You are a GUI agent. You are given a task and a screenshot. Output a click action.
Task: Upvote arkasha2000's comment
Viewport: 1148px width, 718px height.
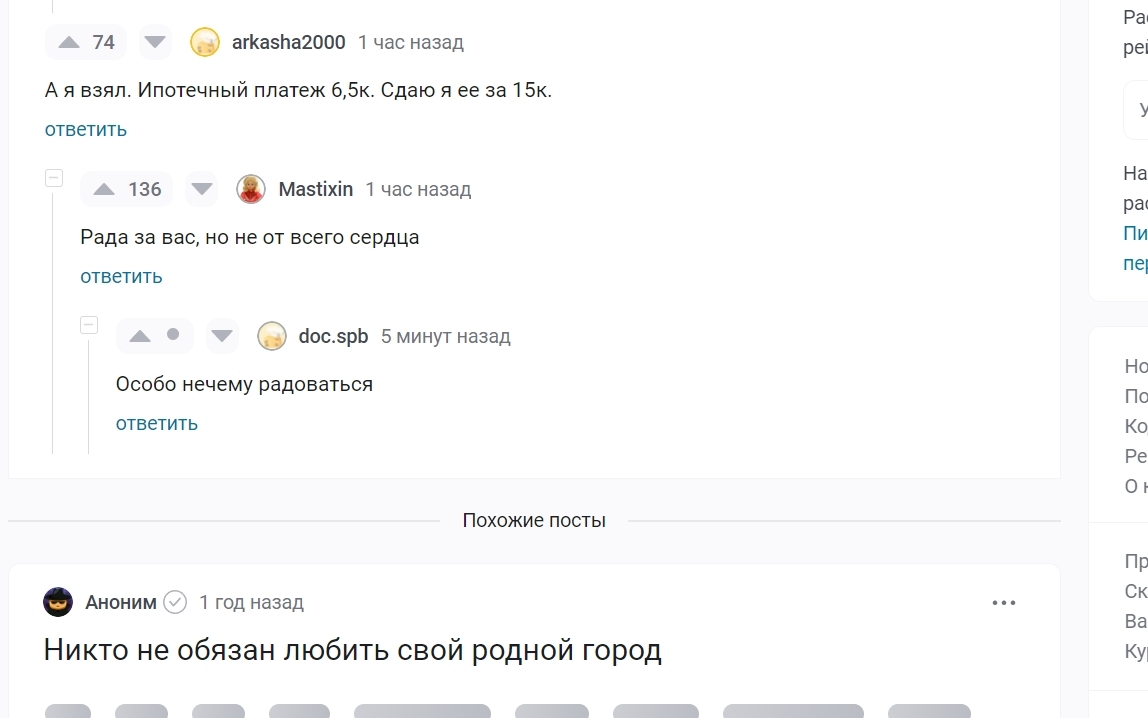click(x=69, y=42)
